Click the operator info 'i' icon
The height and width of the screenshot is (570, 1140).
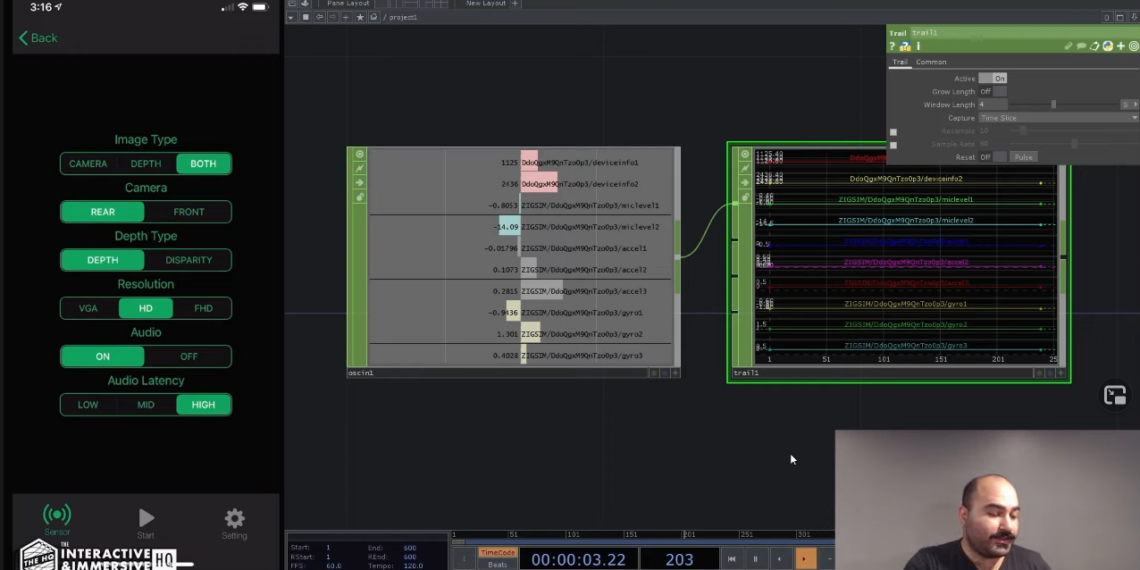pyautogui.click(x=918, y=46)
